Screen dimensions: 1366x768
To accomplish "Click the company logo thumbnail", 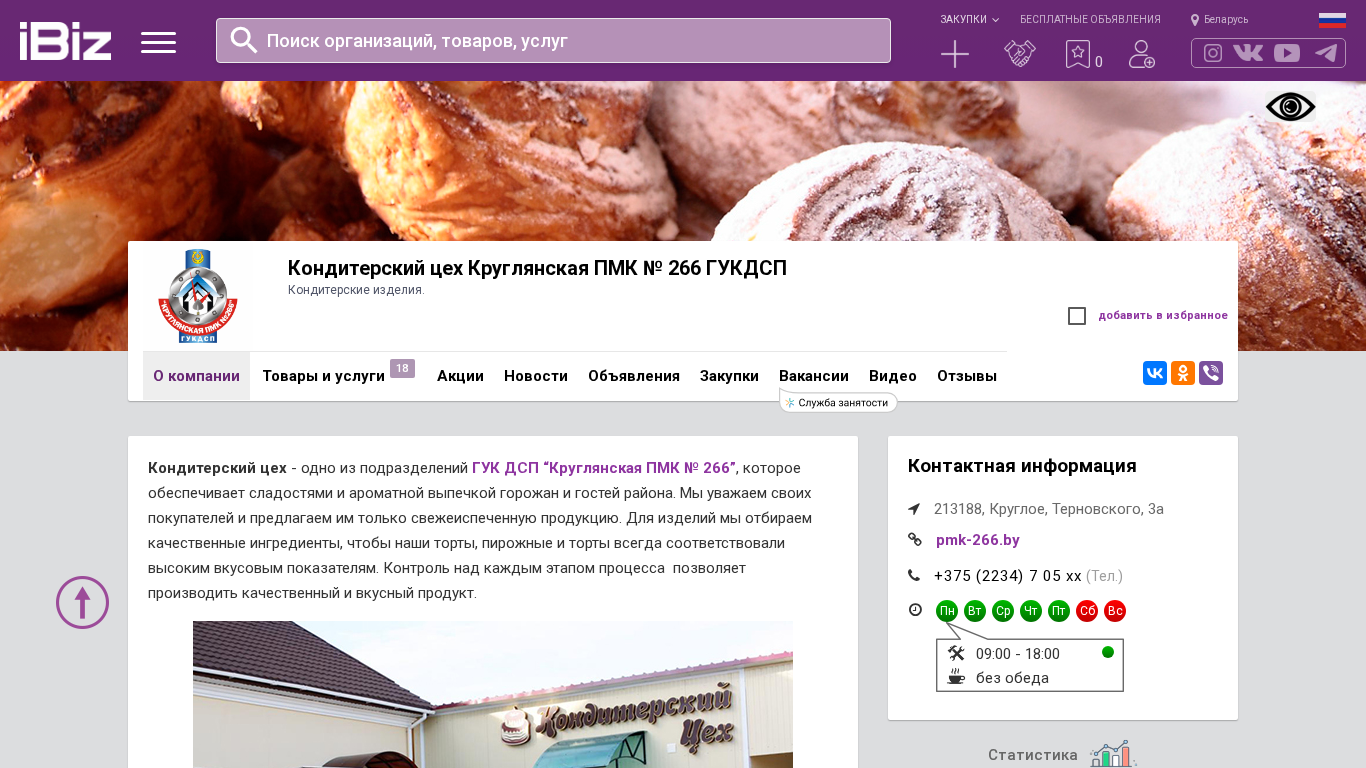I will pos(198,296).
